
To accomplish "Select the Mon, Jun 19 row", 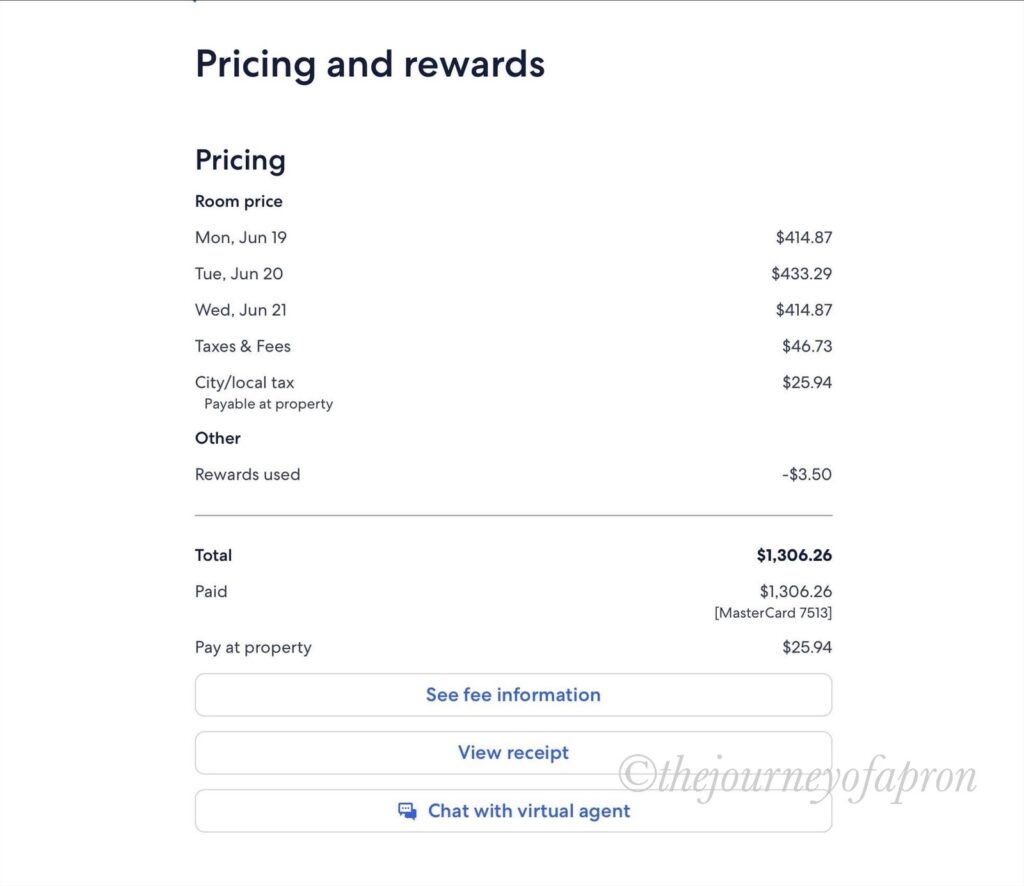I will click(x=513, y=237).
